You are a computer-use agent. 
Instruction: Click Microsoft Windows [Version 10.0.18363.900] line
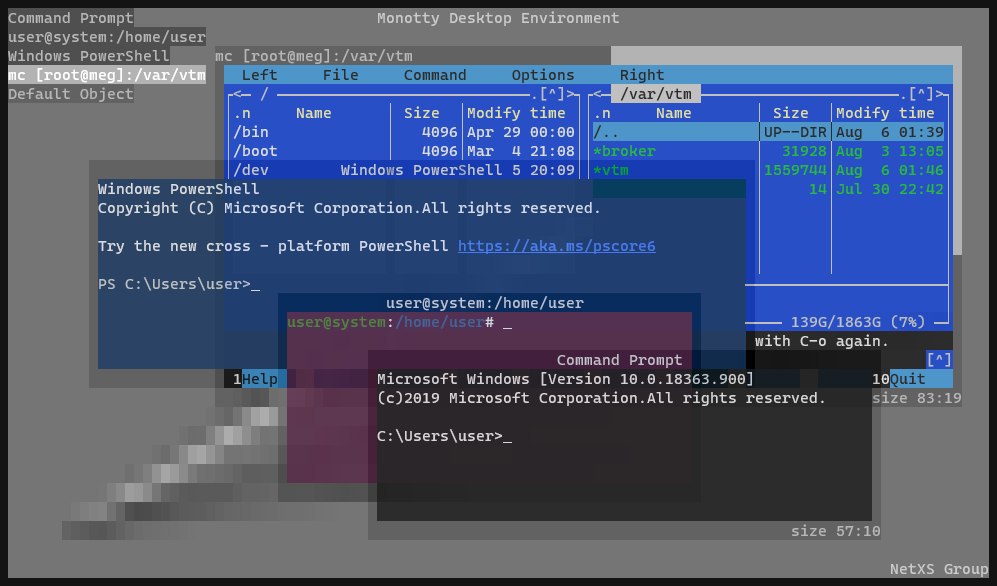pyautogui.click(x=565, y=379)
